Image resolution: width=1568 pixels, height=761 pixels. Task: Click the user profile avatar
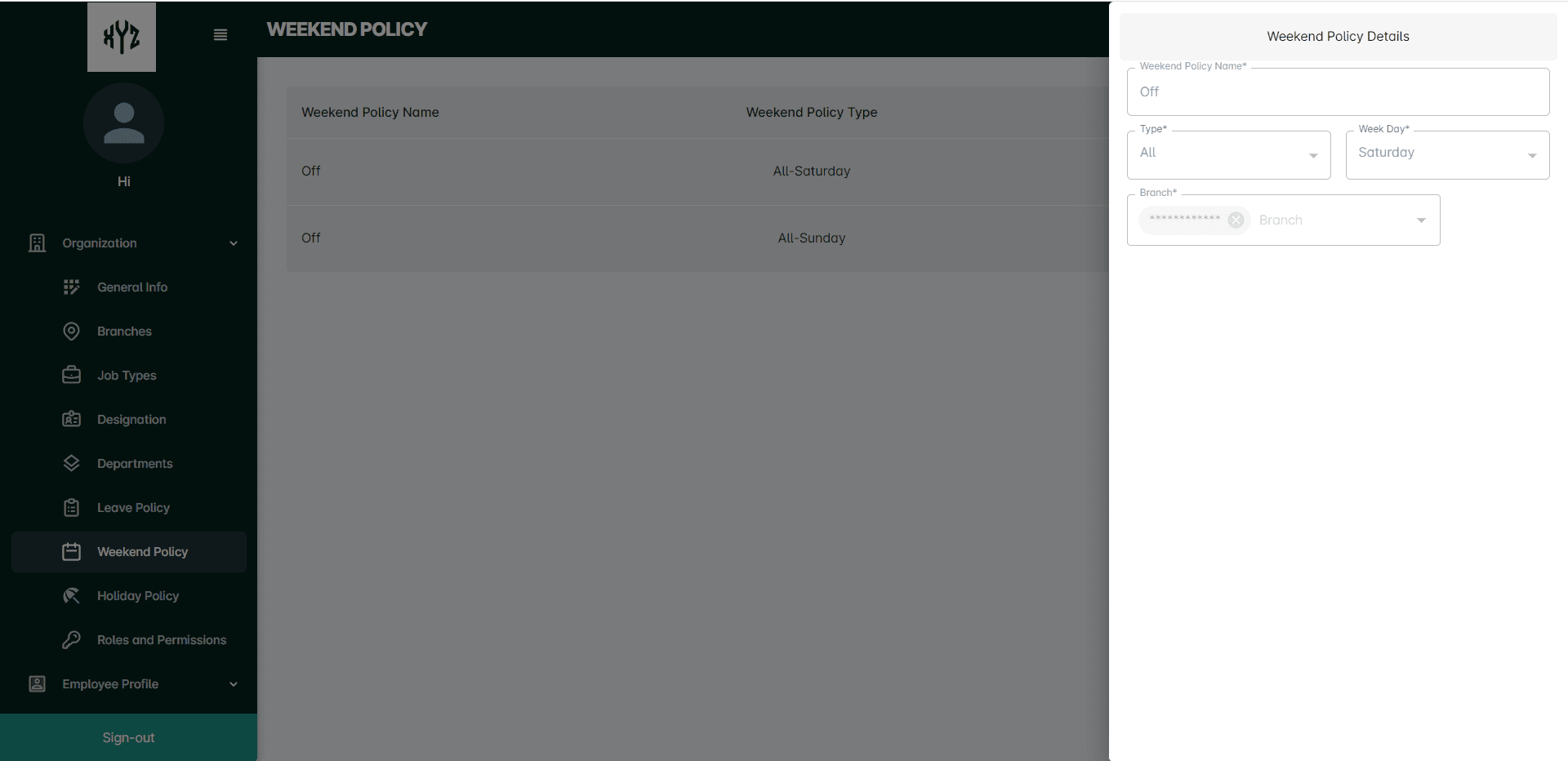123,123
